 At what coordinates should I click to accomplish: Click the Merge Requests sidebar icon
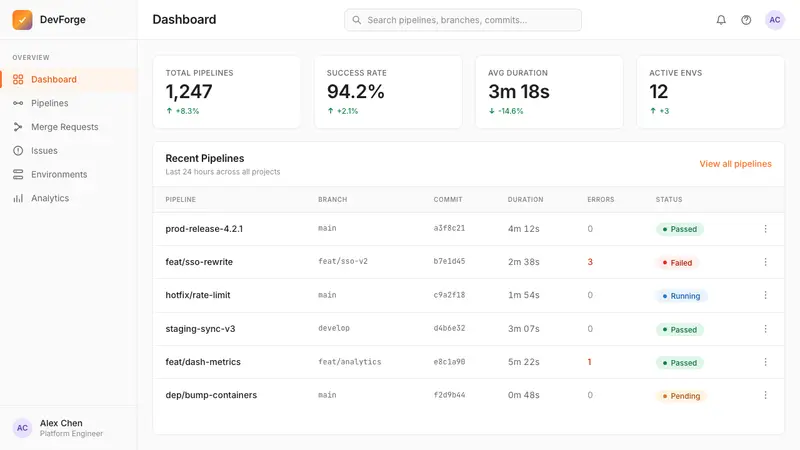(18, 127)
